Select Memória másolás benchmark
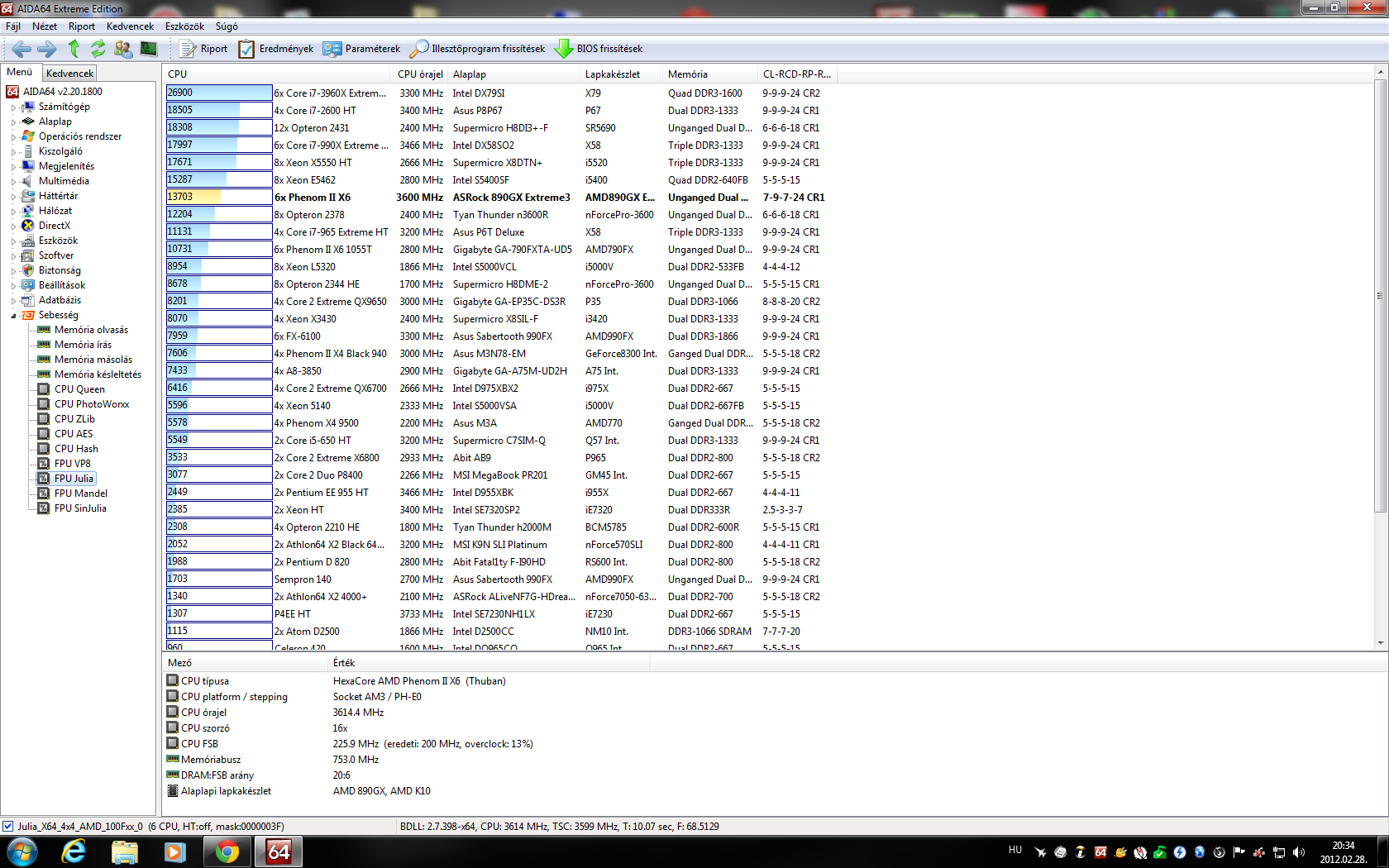The height and width of the screenshot is (868, 1389). (93, 360)
